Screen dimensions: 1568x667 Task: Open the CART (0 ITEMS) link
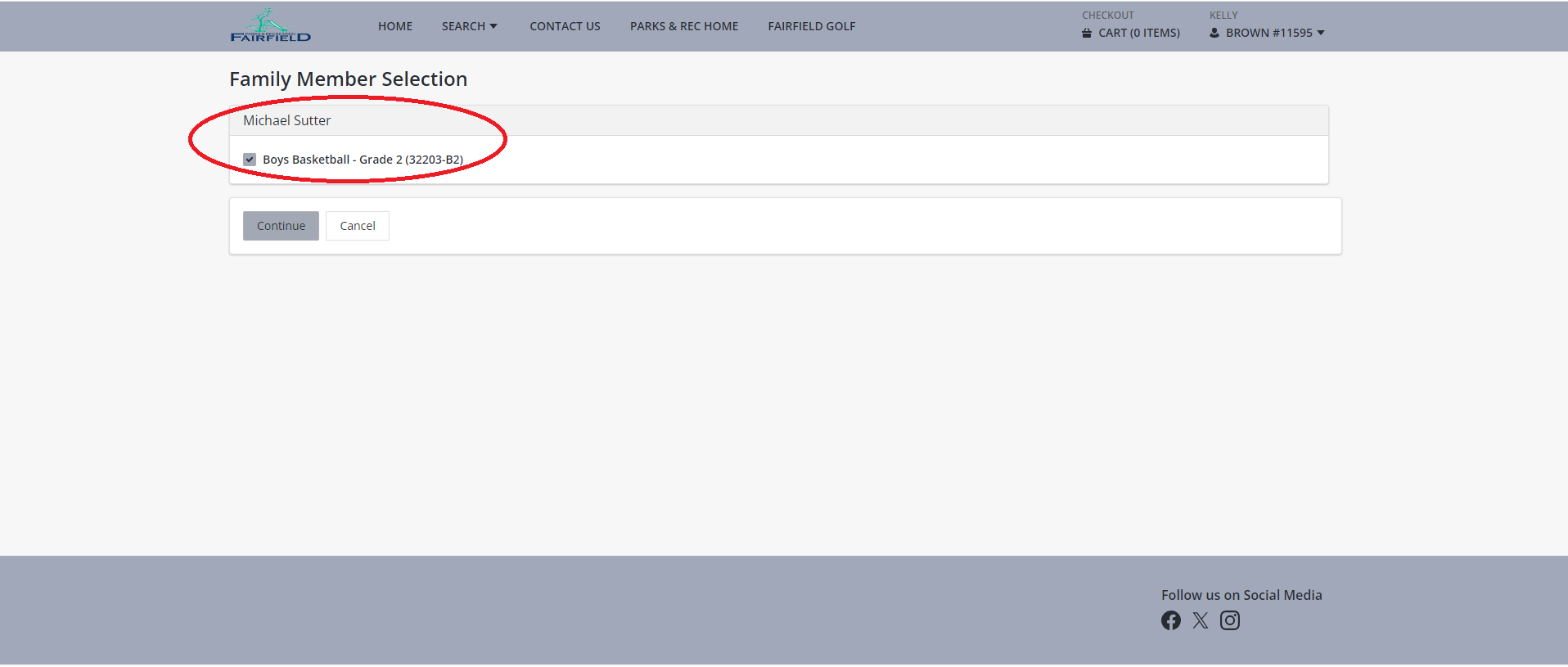click(1138, 33)
